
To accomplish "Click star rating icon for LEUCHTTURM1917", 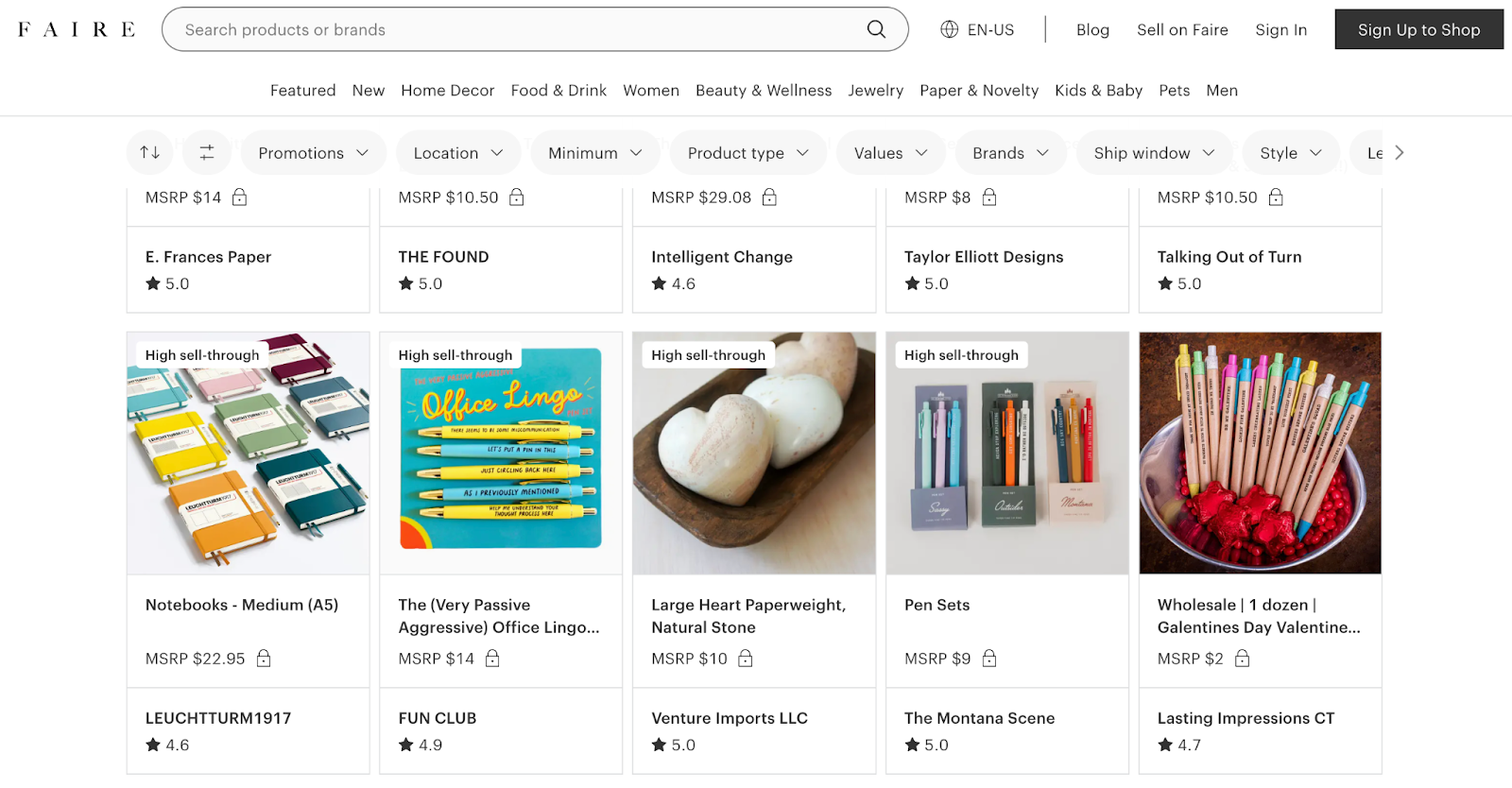I will 153,745.
